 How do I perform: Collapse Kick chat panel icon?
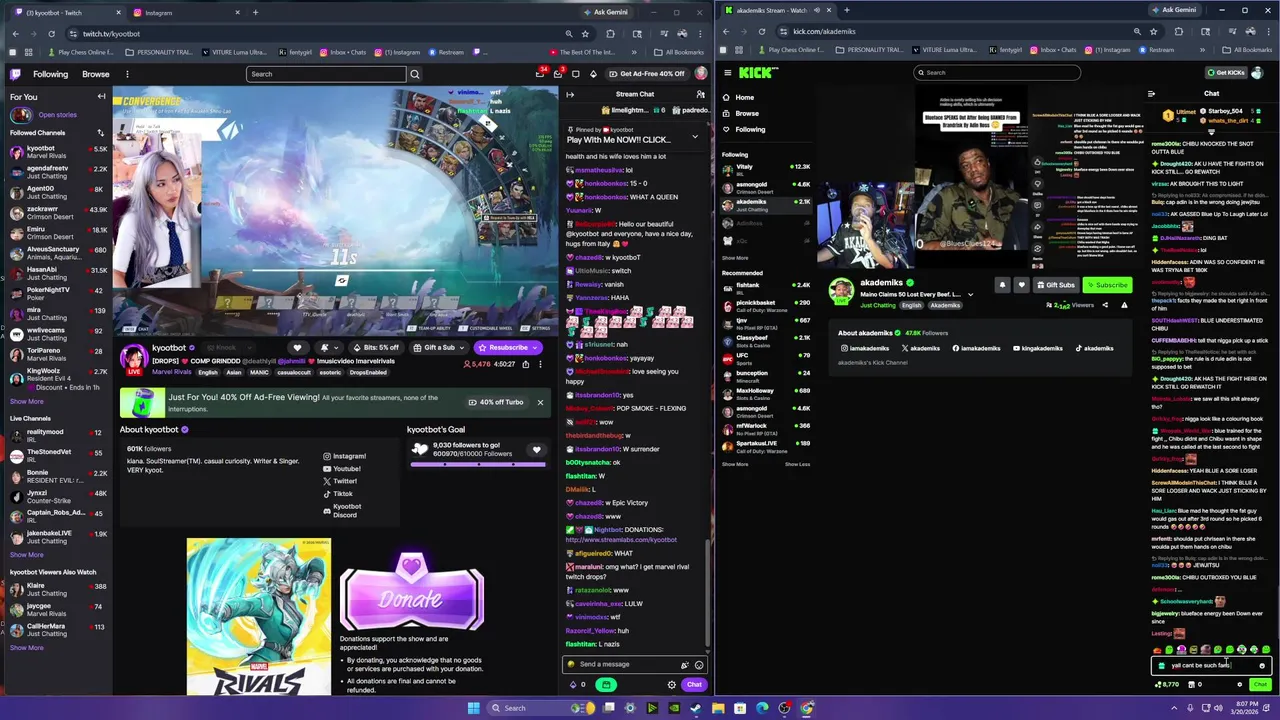point(1151,94)
